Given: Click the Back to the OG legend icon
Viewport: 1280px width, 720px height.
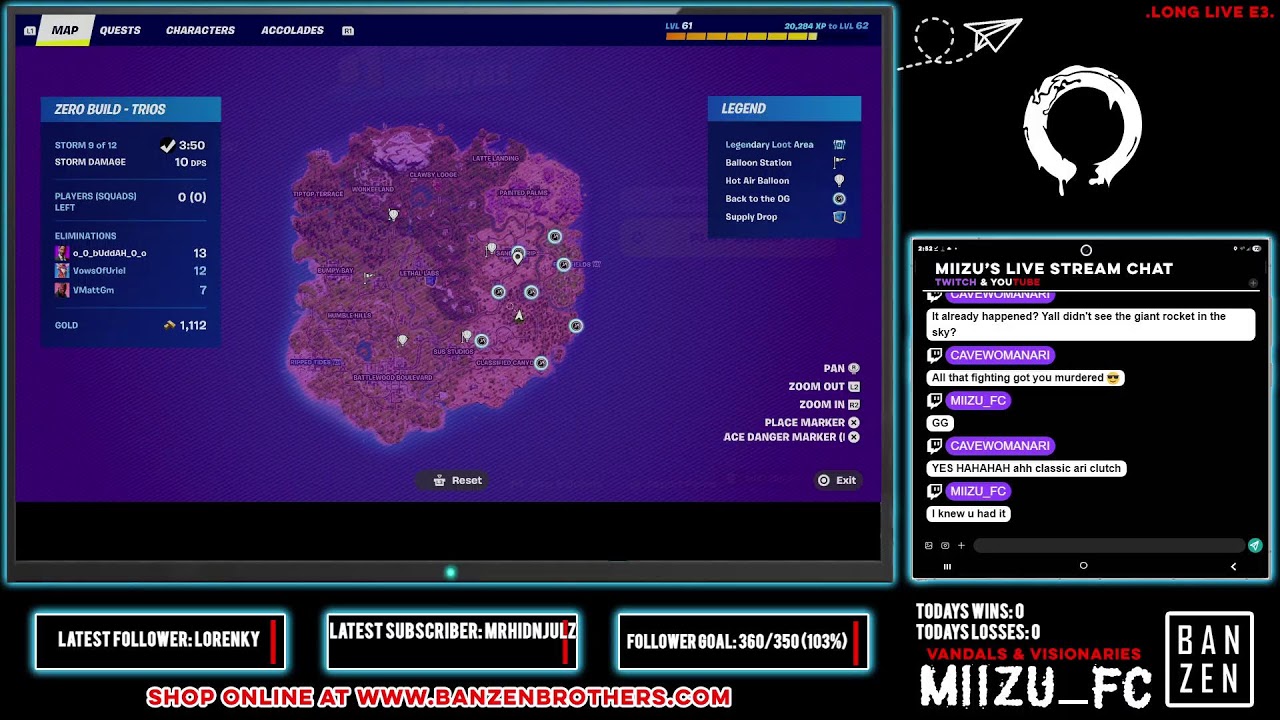Looking at the screenshot, I should (x=839, y=199).
